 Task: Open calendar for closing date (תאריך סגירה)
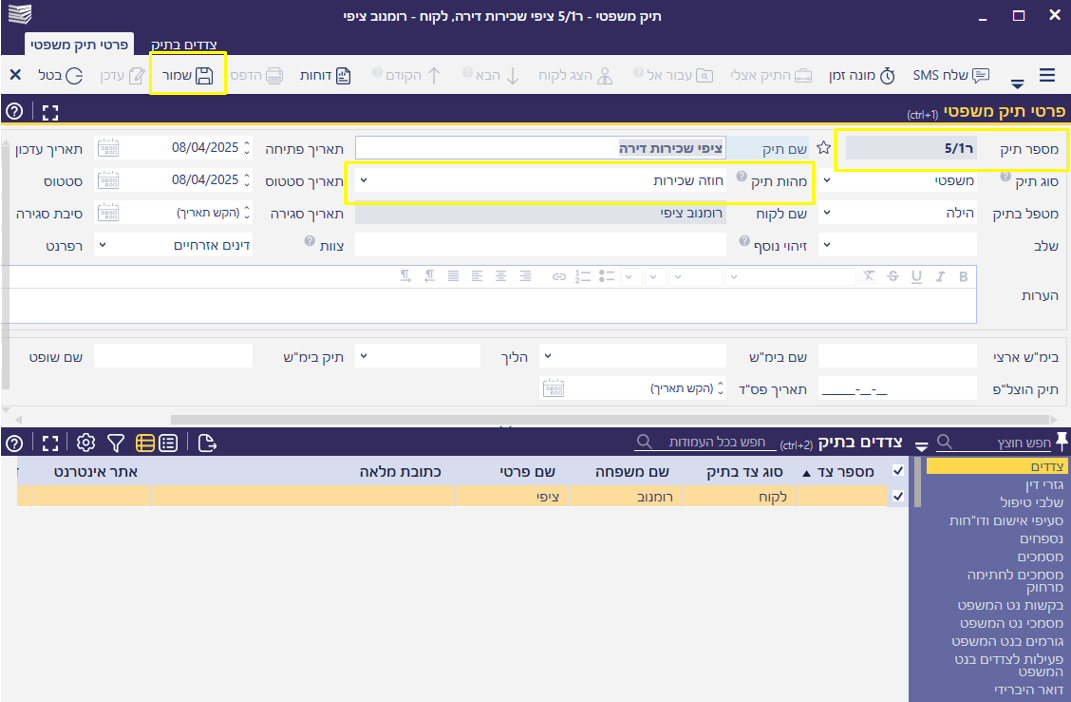point(108,212)
